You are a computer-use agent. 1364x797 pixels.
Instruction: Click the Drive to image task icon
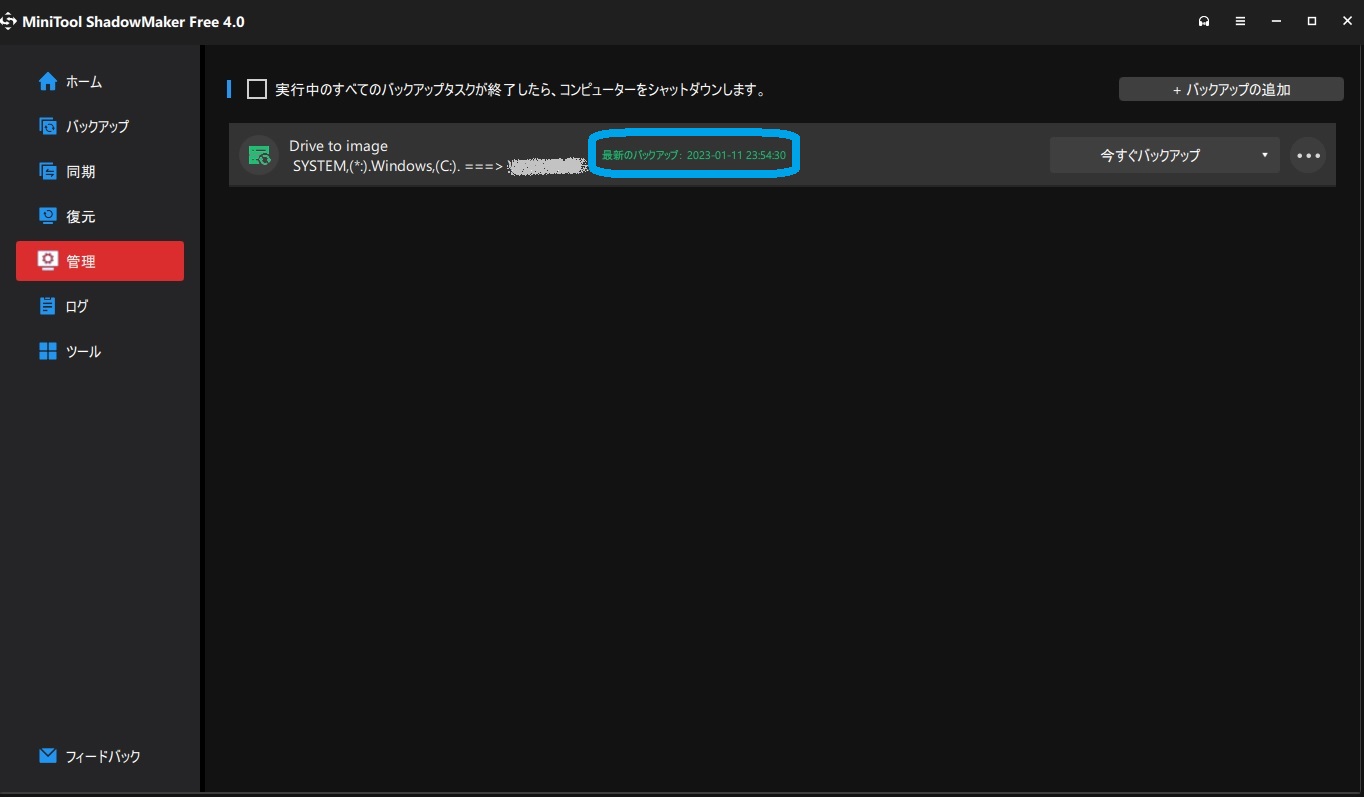(259, 155)
